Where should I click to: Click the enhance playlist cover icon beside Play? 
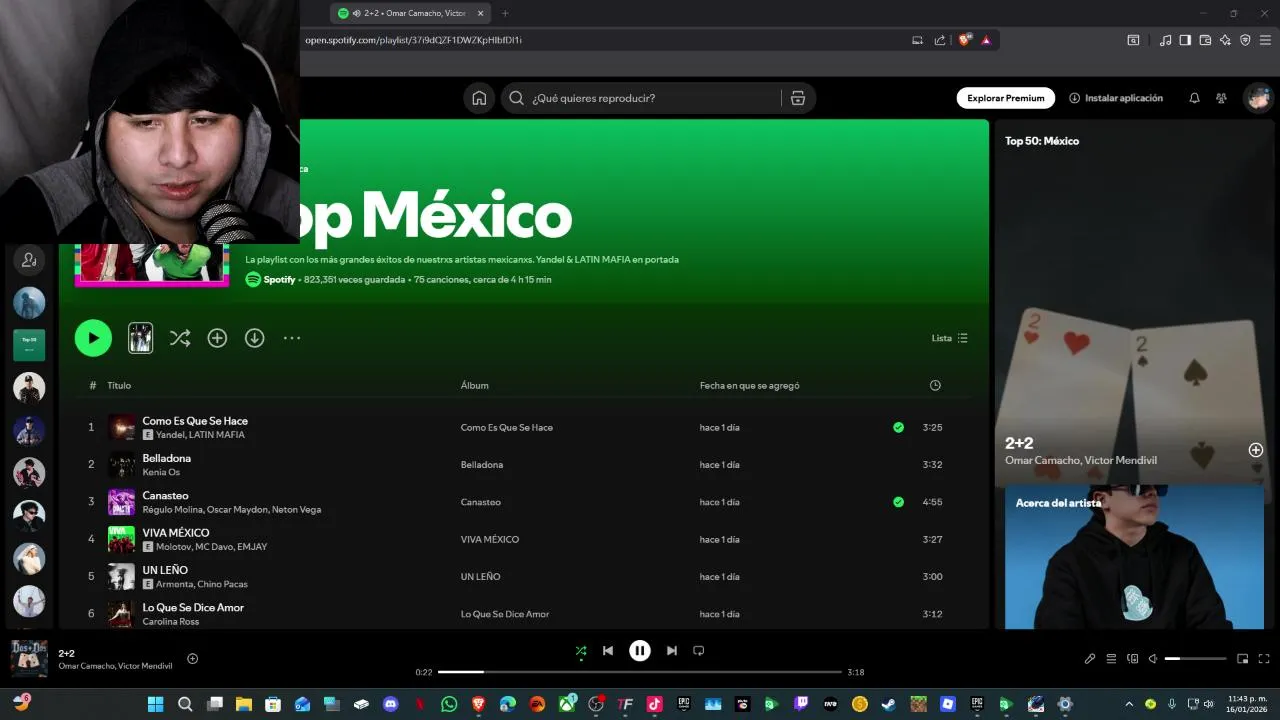click(141, 338)
